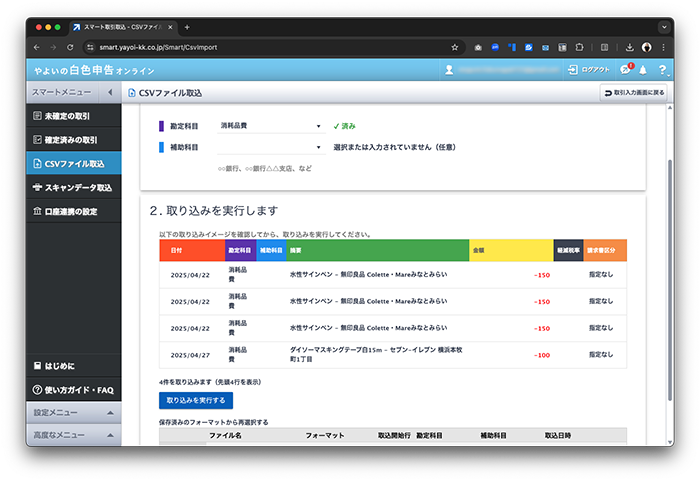Bookmark this page with the star icon
This screenshot has height=481, width=700.
[454, 47]
